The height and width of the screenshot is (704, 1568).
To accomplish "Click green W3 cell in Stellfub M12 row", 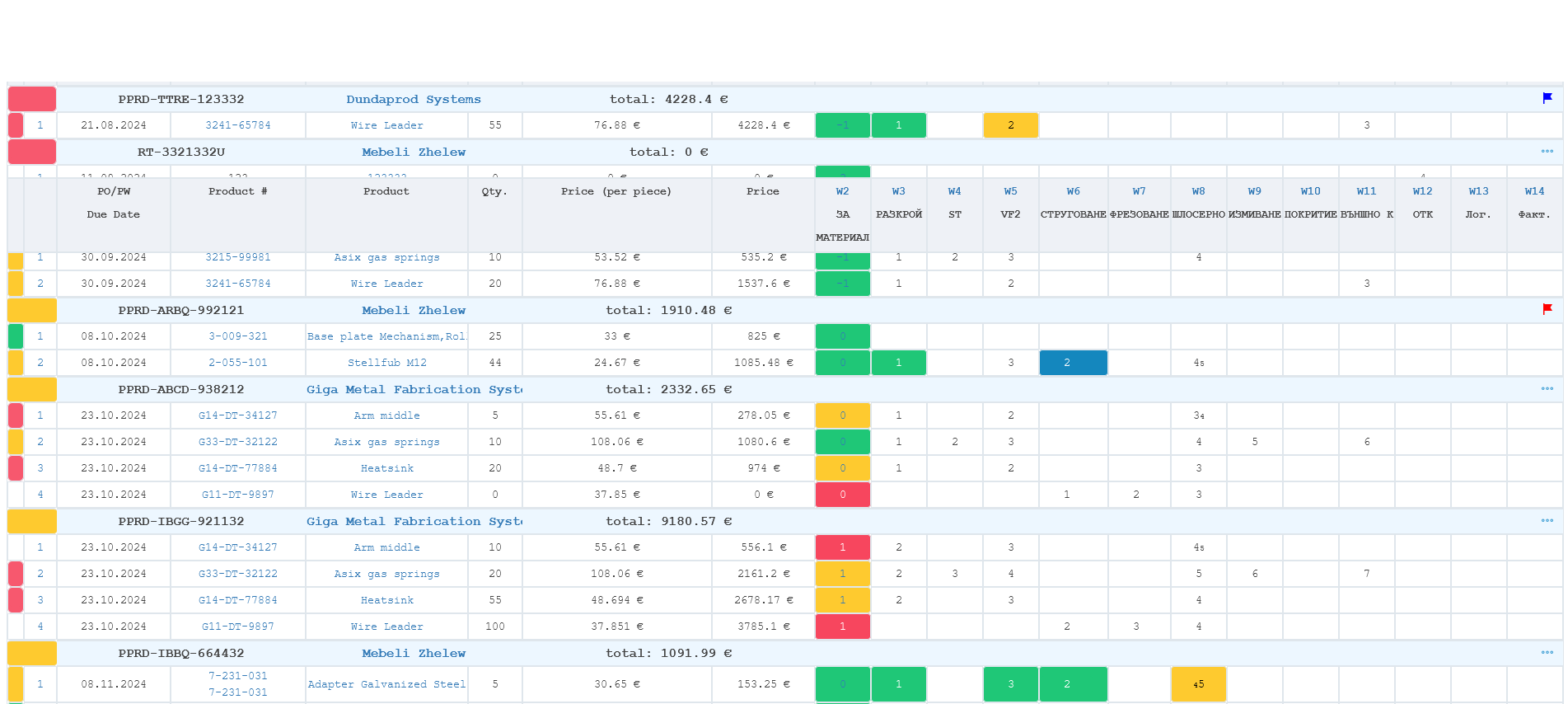I will pos(898,363).
